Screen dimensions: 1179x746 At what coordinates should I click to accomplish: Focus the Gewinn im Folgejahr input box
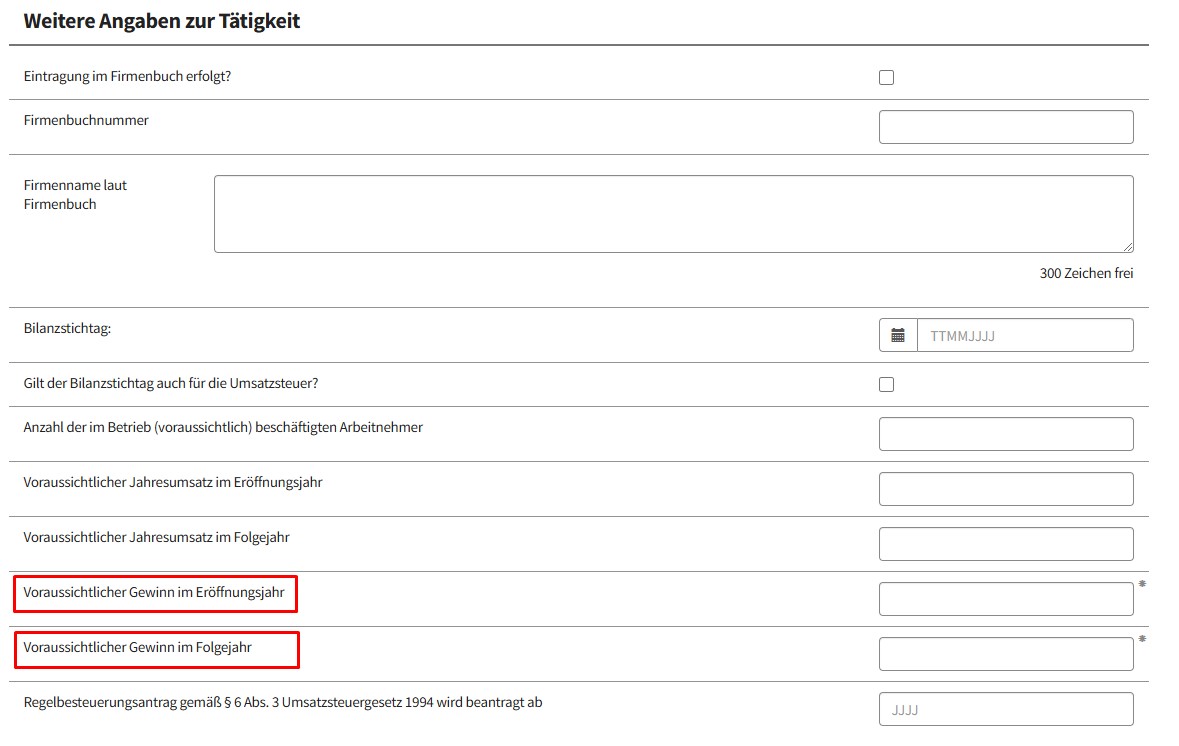(1005, 654)
